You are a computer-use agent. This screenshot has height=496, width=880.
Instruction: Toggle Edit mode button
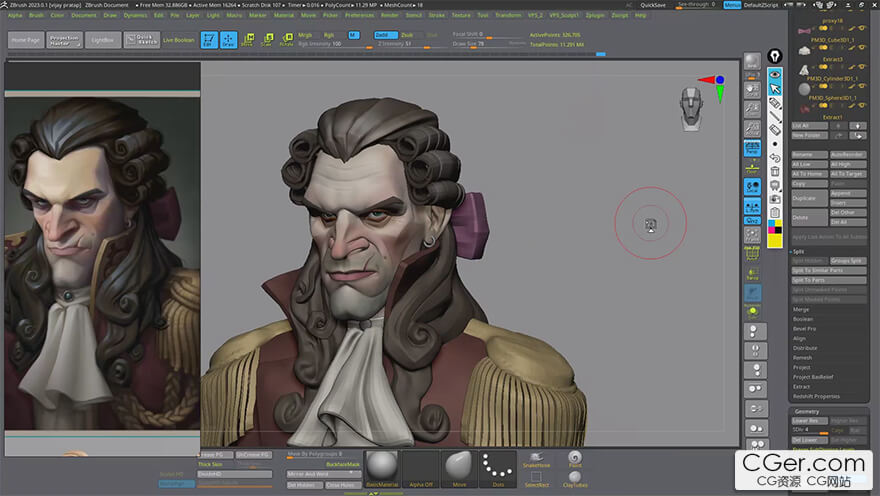pyautogui.click(x=209, y=39)
